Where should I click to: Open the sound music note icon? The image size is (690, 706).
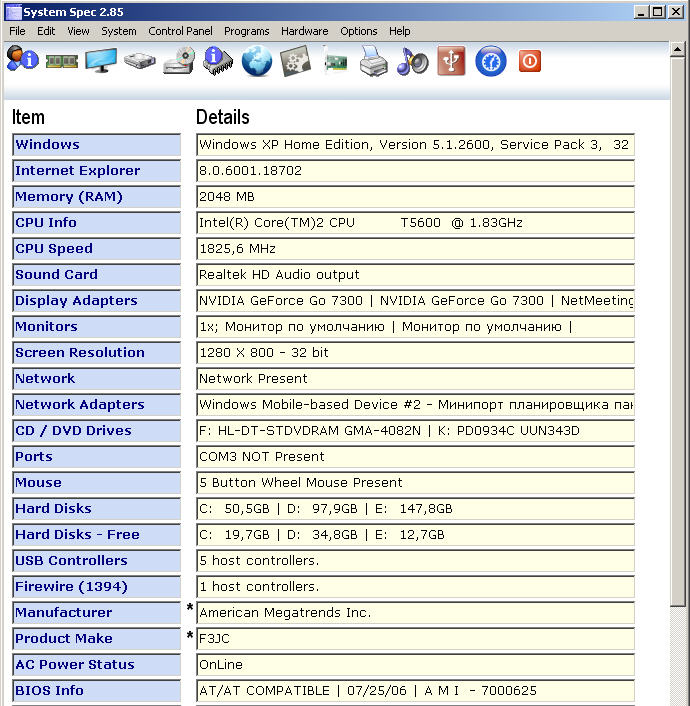point(412,62)
